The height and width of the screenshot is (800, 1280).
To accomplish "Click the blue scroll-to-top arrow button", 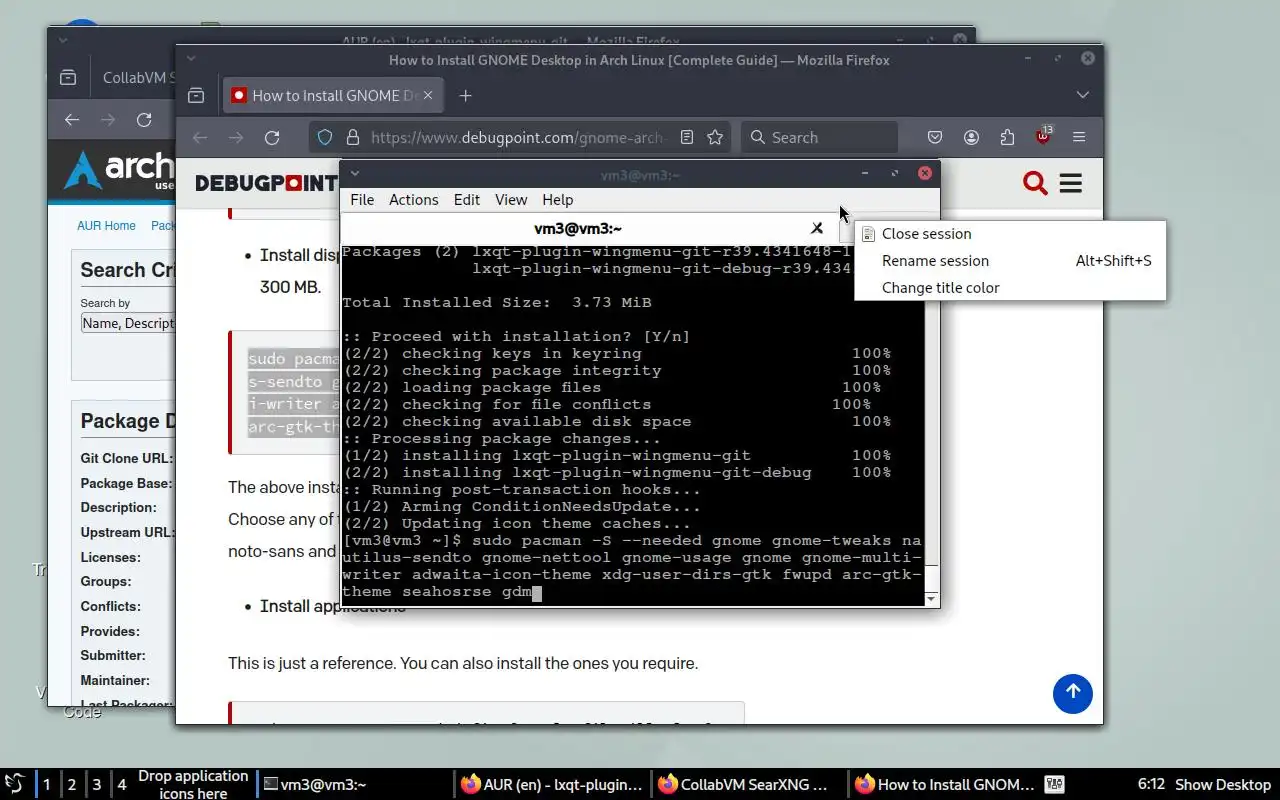I will coord(1072,693).
